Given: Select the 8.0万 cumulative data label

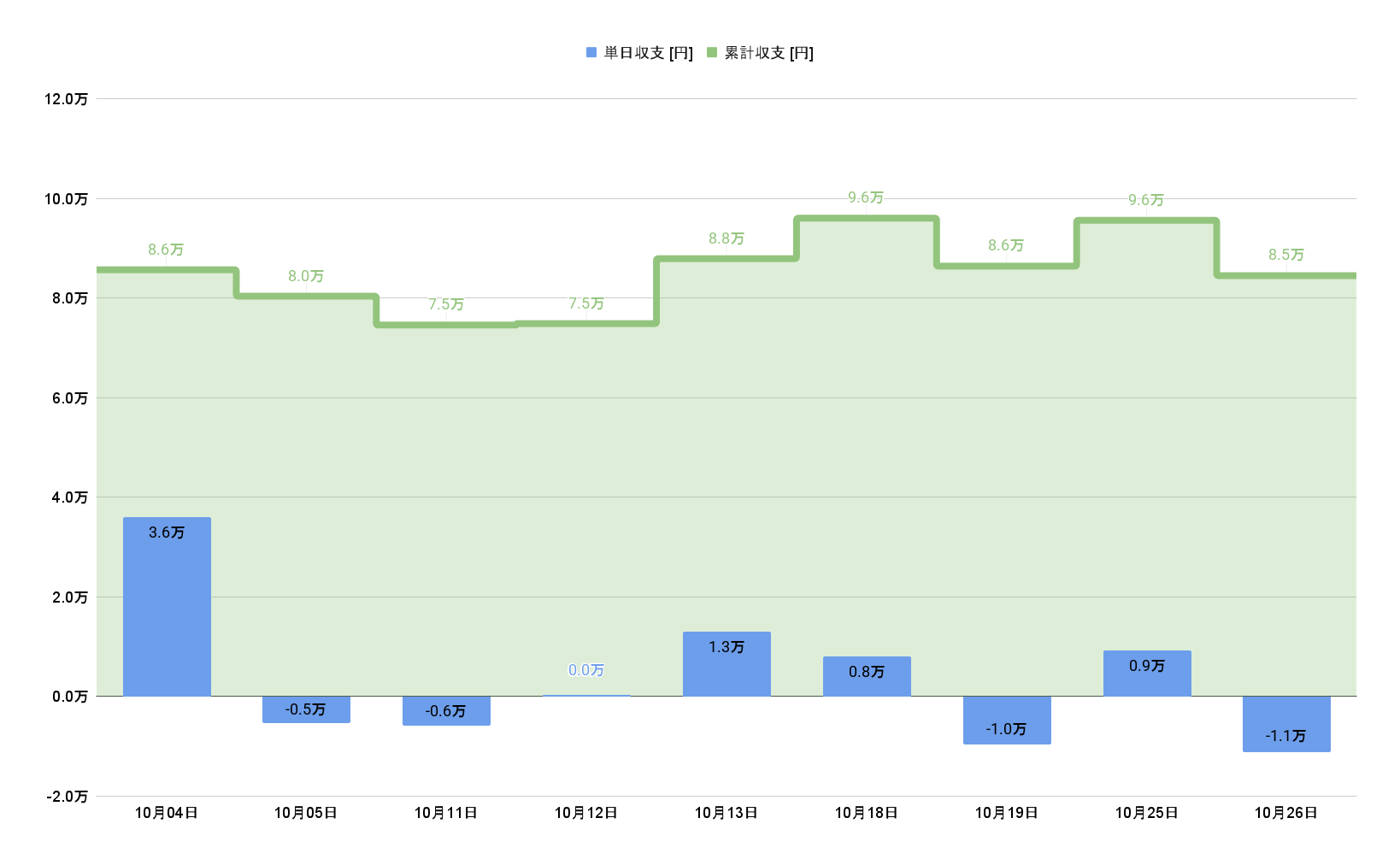Looking at the screenshot, I should pyautogui.click(x=306, y=276).
